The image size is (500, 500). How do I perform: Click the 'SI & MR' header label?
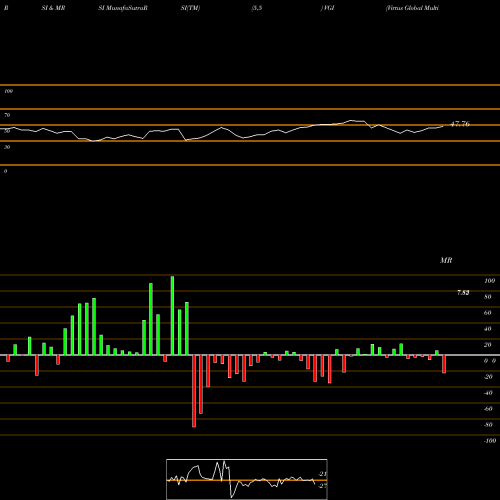pos(53,8)
